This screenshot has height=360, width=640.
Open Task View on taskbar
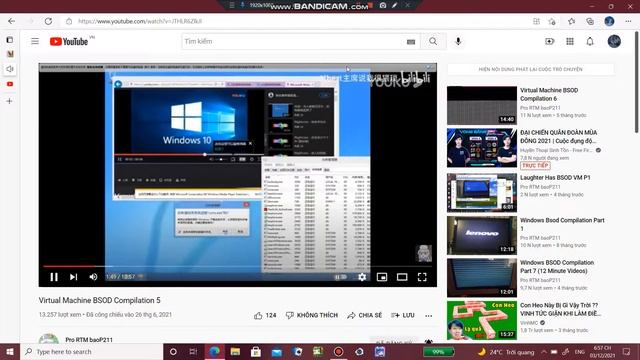[193, 352]
